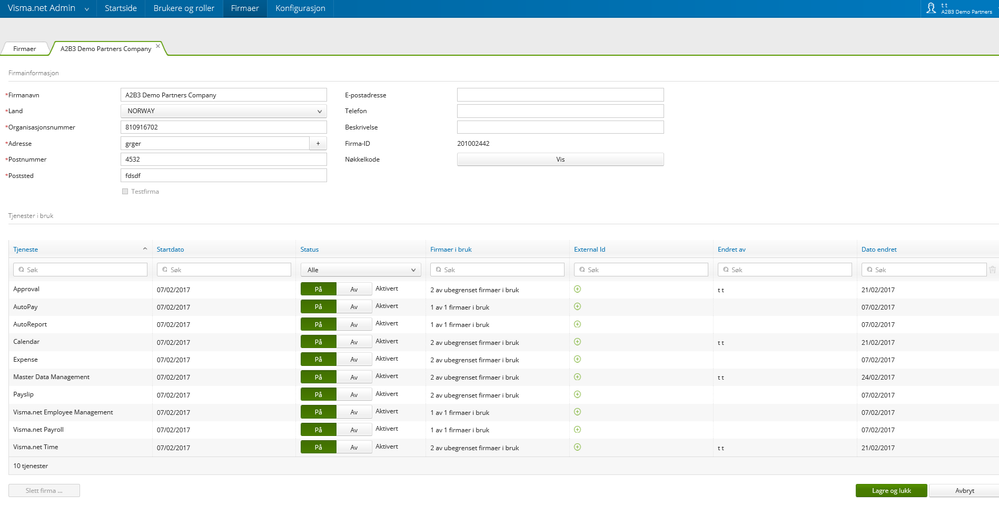The image size is (999, 507).
Task: Add External Id for Calendar row
Action: (577, 342)
